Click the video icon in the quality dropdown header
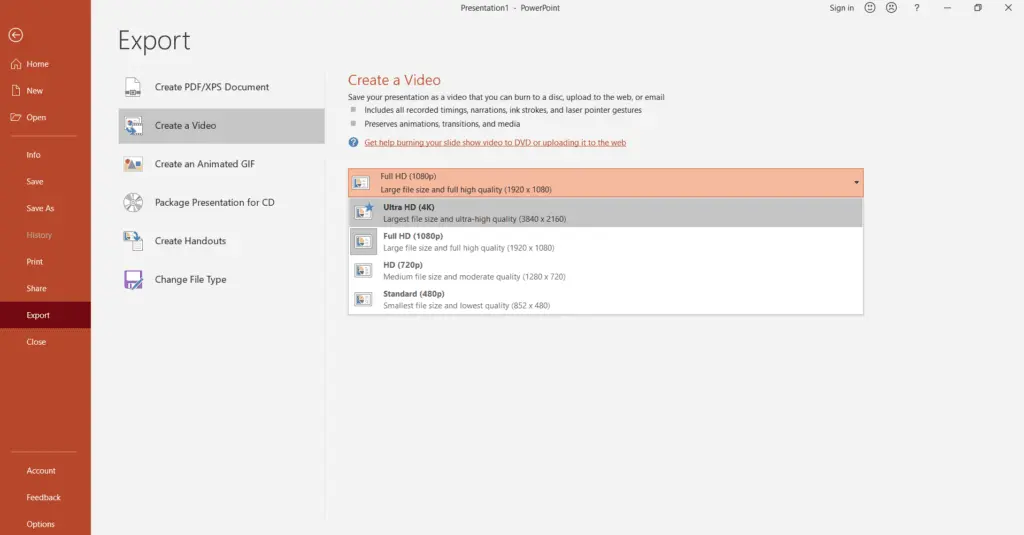Viewport: 1024px width, 535px height. click(x=361, y=183)
